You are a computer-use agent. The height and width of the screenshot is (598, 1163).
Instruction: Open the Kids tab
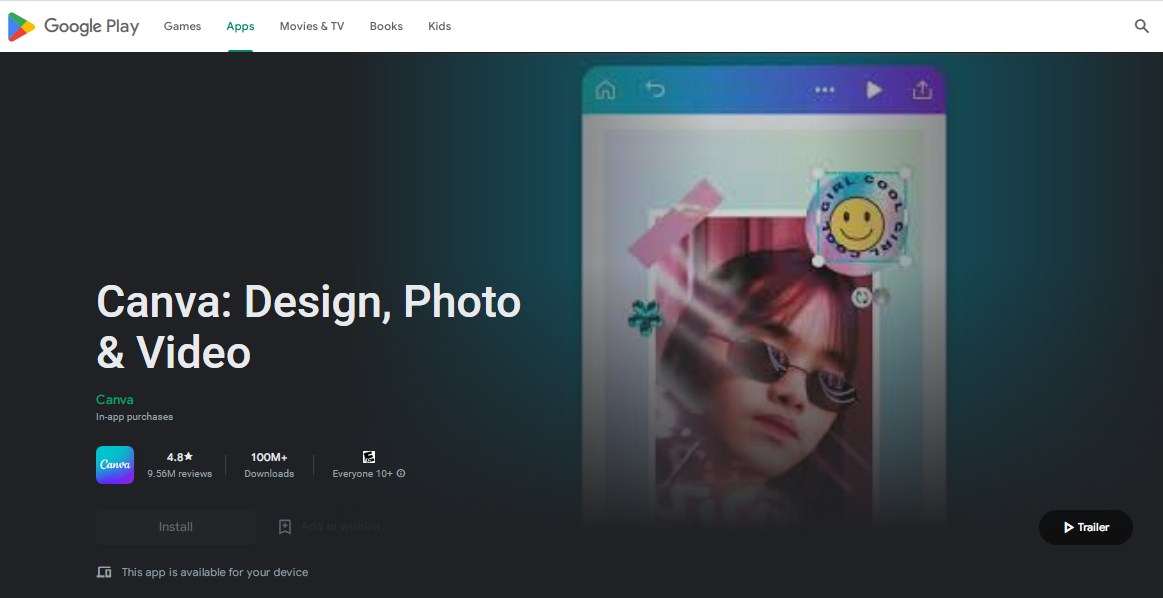click(x=439, y=26)
